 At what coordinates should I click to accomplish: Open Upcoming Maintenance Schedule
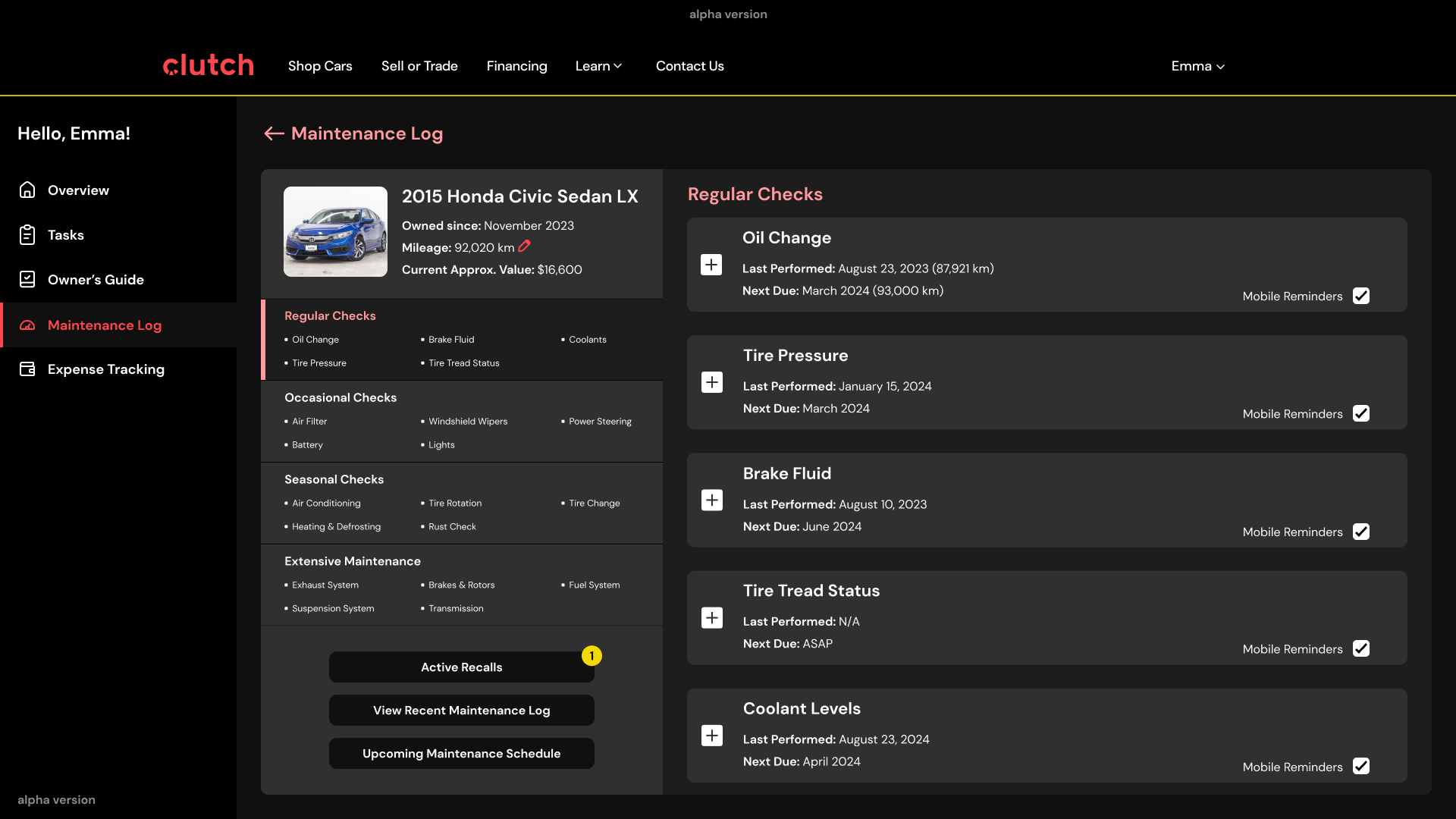(462, 754)
